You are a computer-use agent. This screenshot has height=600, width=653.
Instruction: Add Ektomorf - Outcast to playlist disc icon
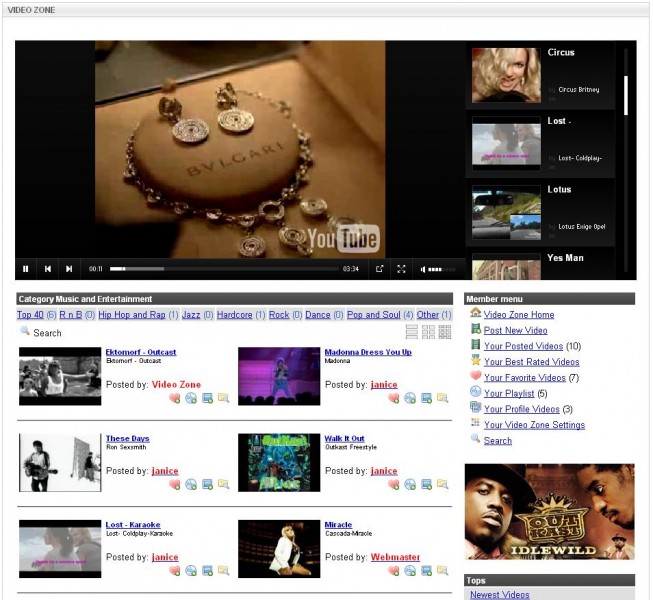(x=191, y=398)
